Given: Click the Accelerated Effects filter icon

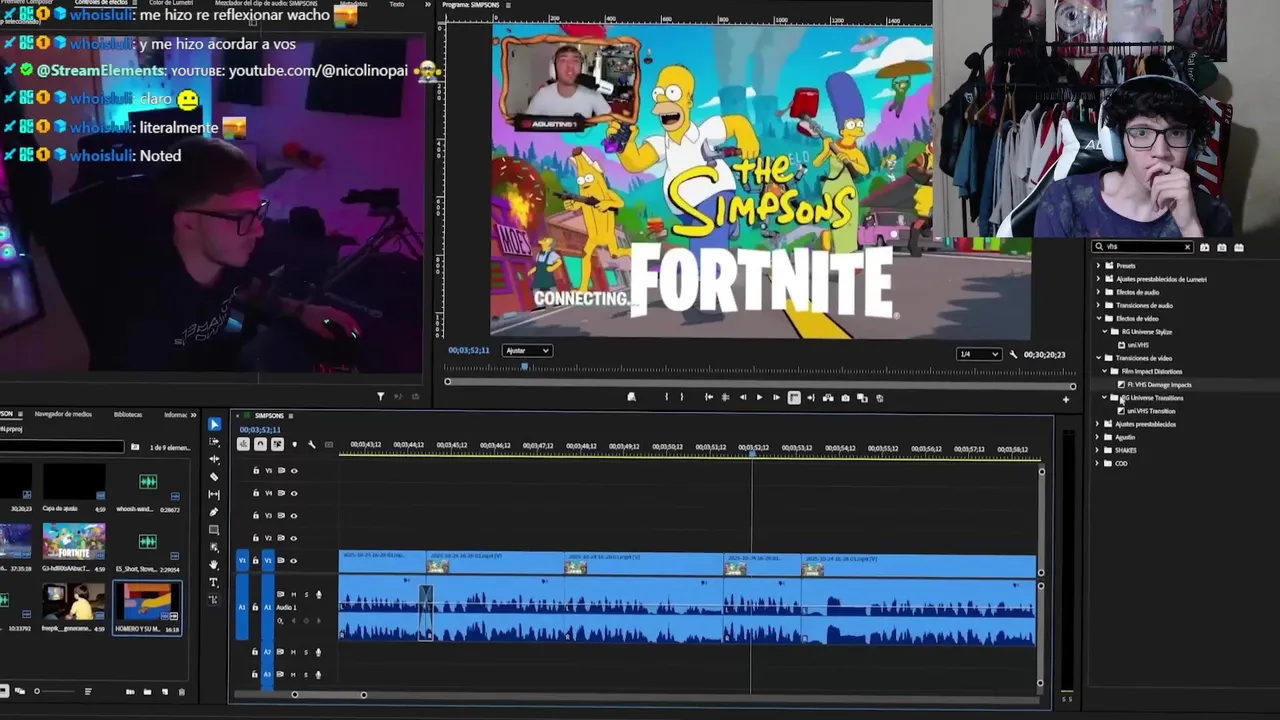Looking at the screenshot, I should tap(1205, 247).
